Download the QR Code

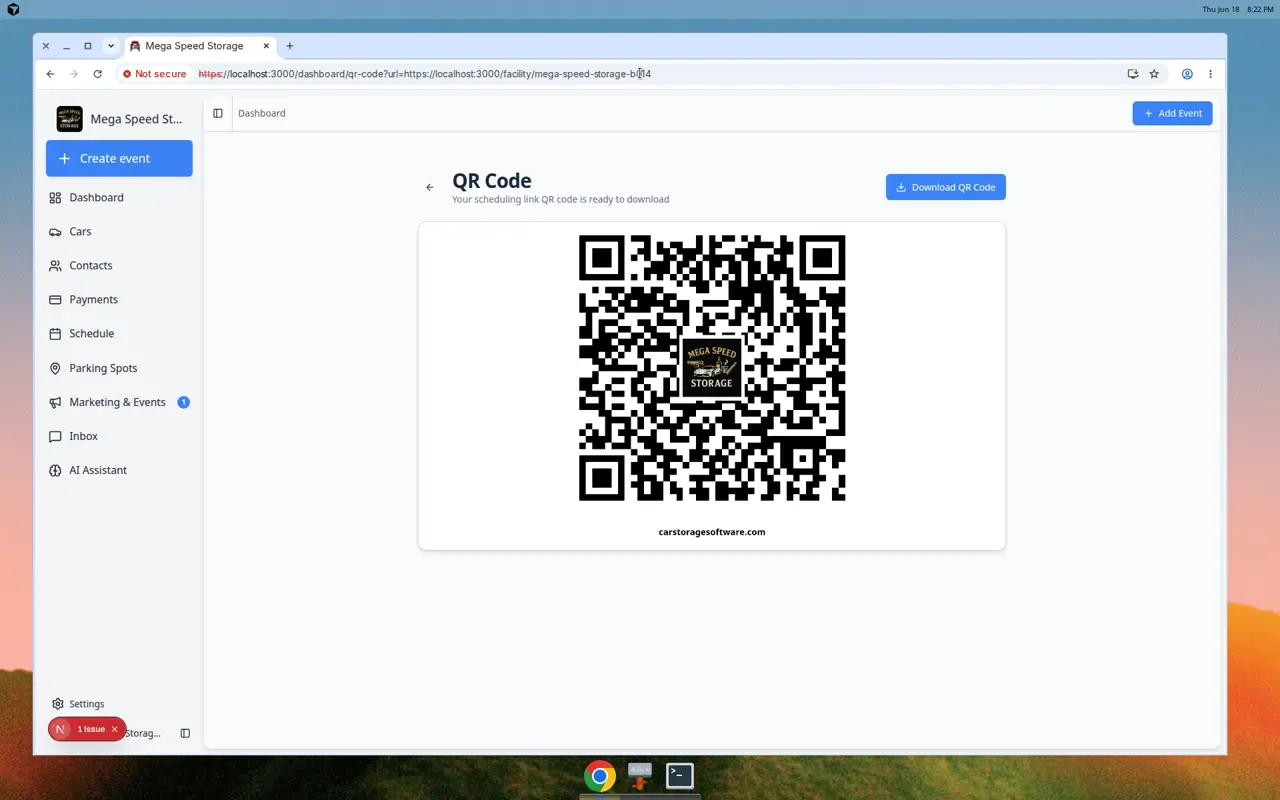(945, 187)
